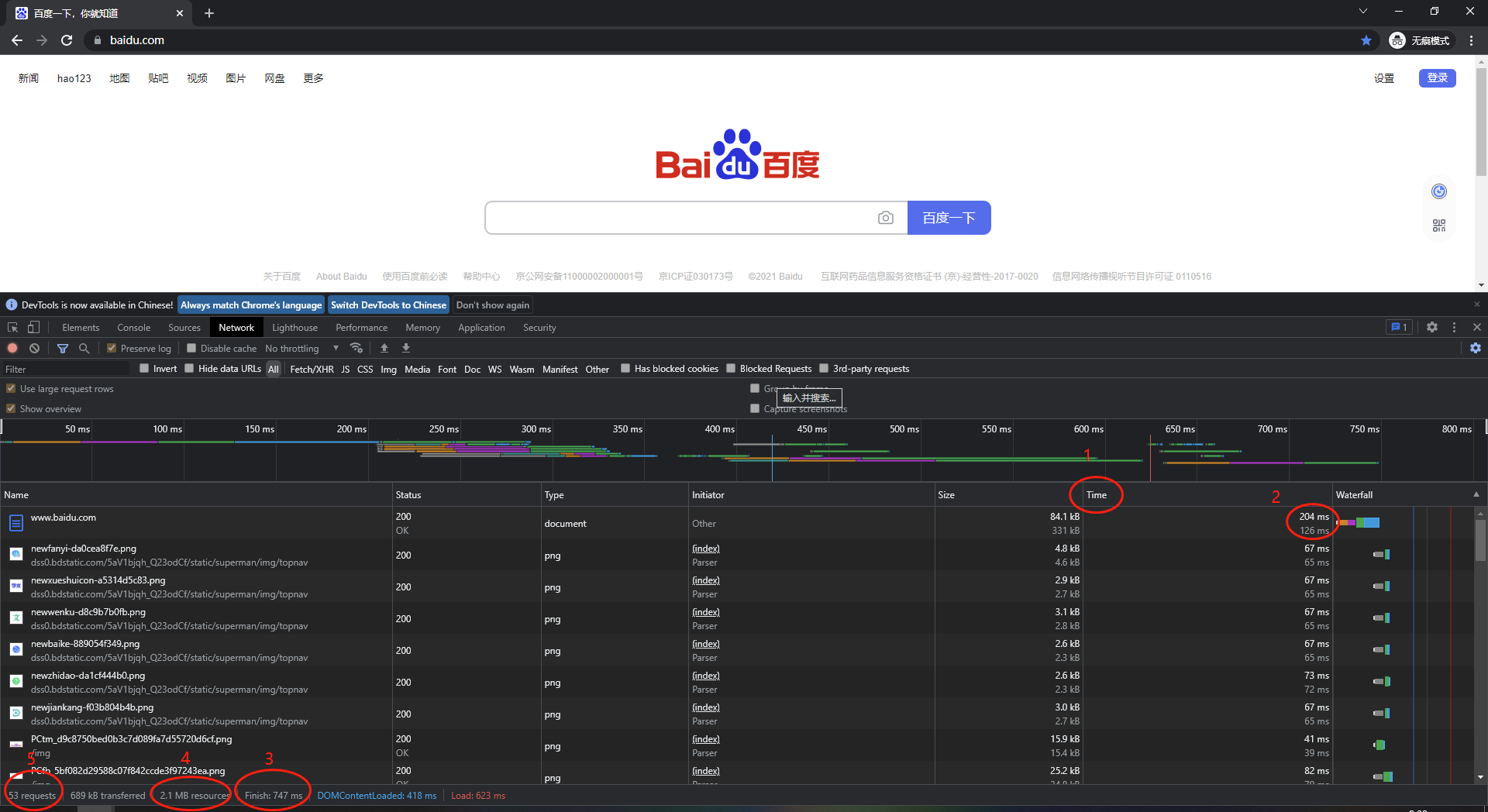Open the tab search chevron in title bar

pyautogui.click(x=1363, y=12)
